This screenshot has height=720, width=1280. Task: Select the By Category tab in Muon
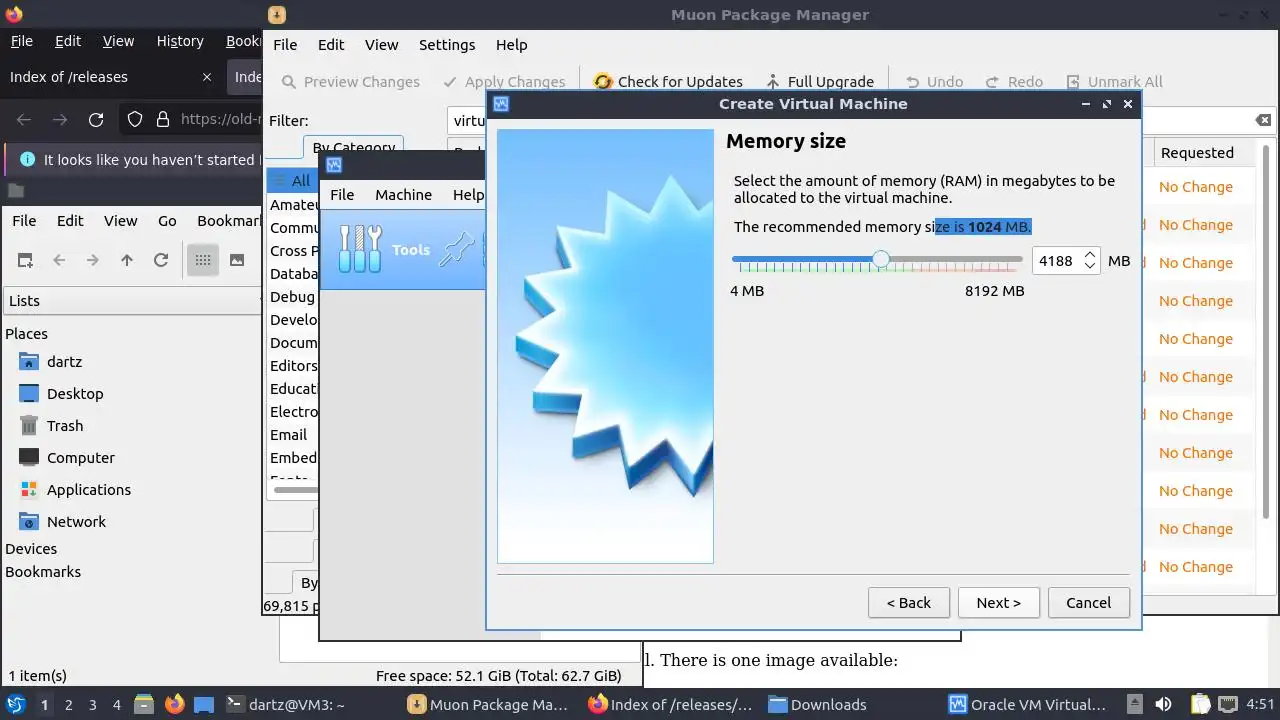353,148
